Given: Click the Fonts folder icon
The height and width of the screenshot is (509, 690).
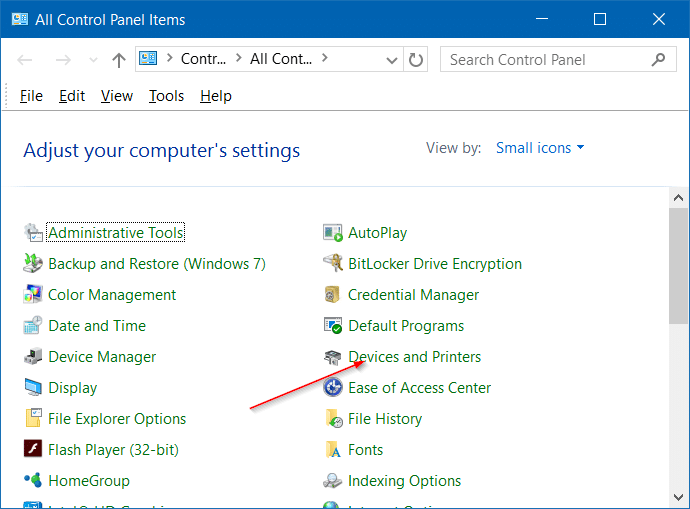Looking at the screenshot, I should click(x=333, y=450).
